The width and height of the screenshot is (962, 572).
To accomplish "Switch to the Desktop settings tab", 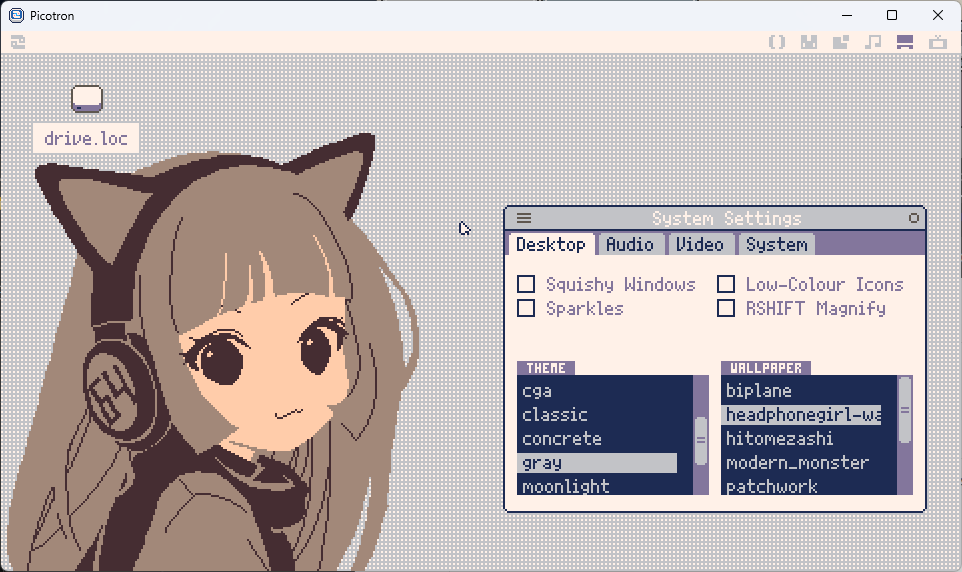I will tap(550, 244).
